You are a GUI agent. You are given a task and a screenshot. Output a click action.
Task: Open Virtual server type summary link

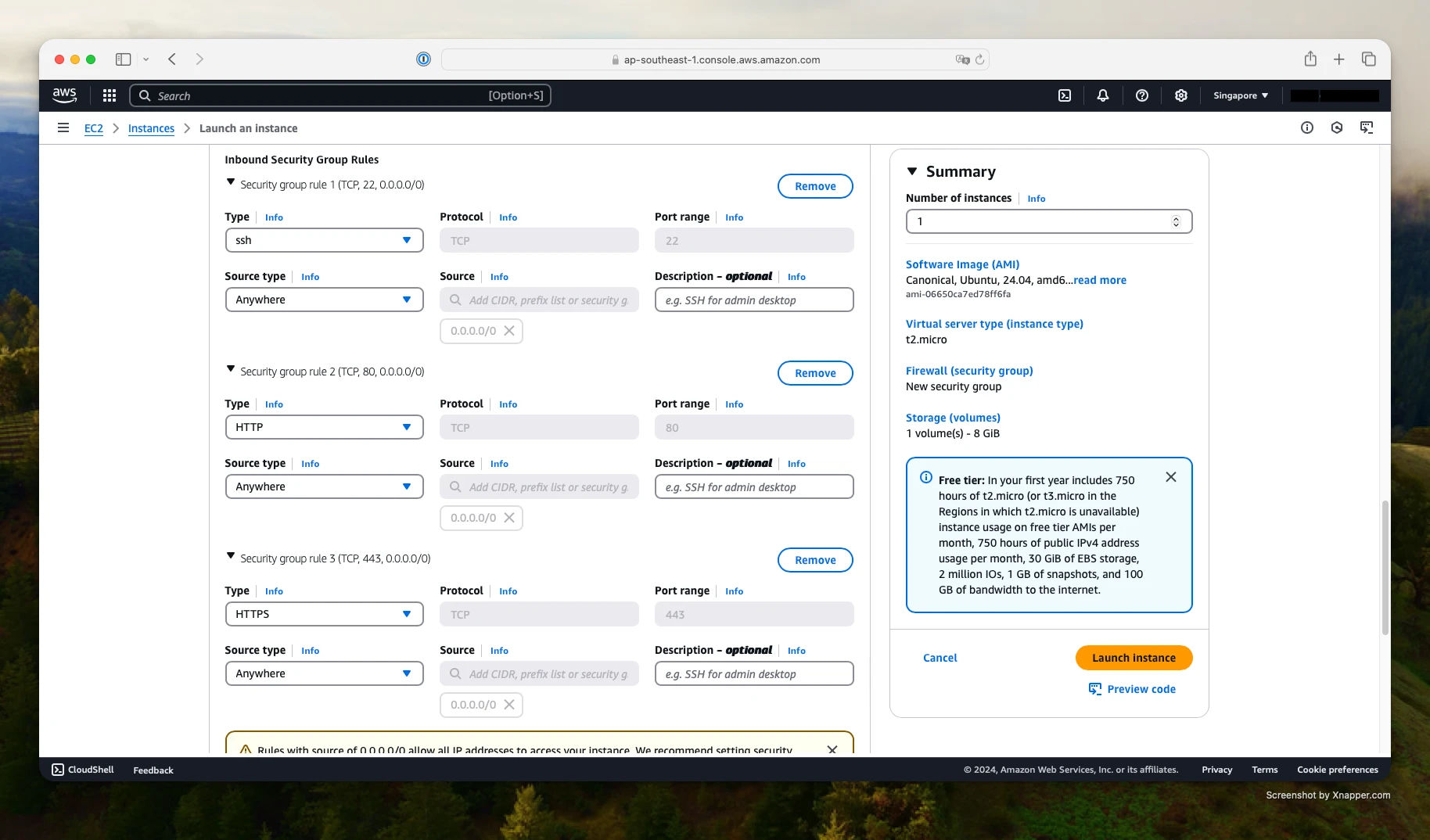click(994, 324)
